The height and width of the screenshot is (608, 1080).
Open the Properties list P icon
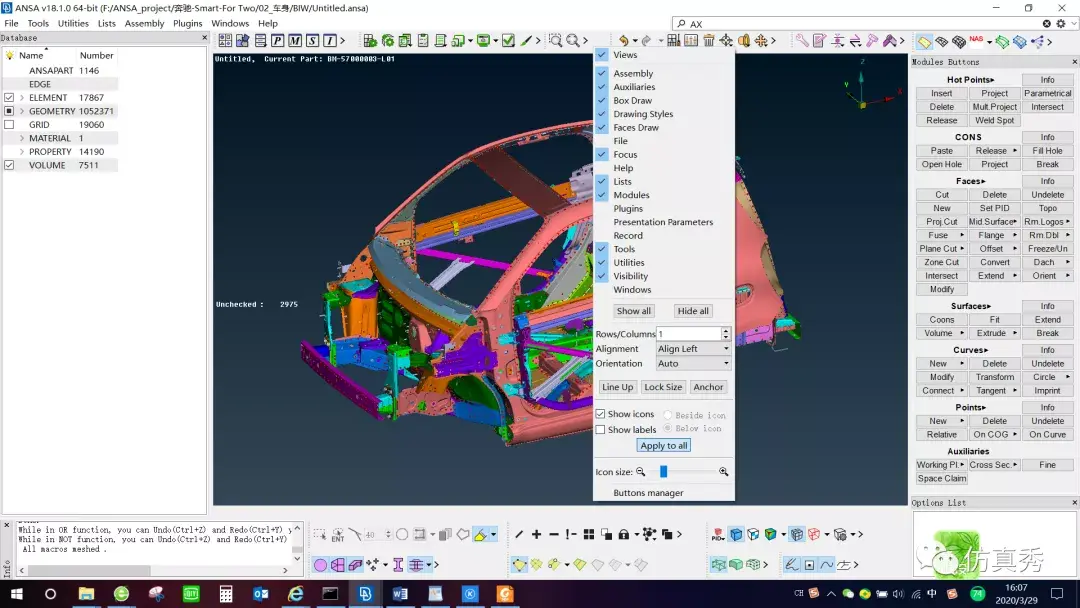coord(278,41)
